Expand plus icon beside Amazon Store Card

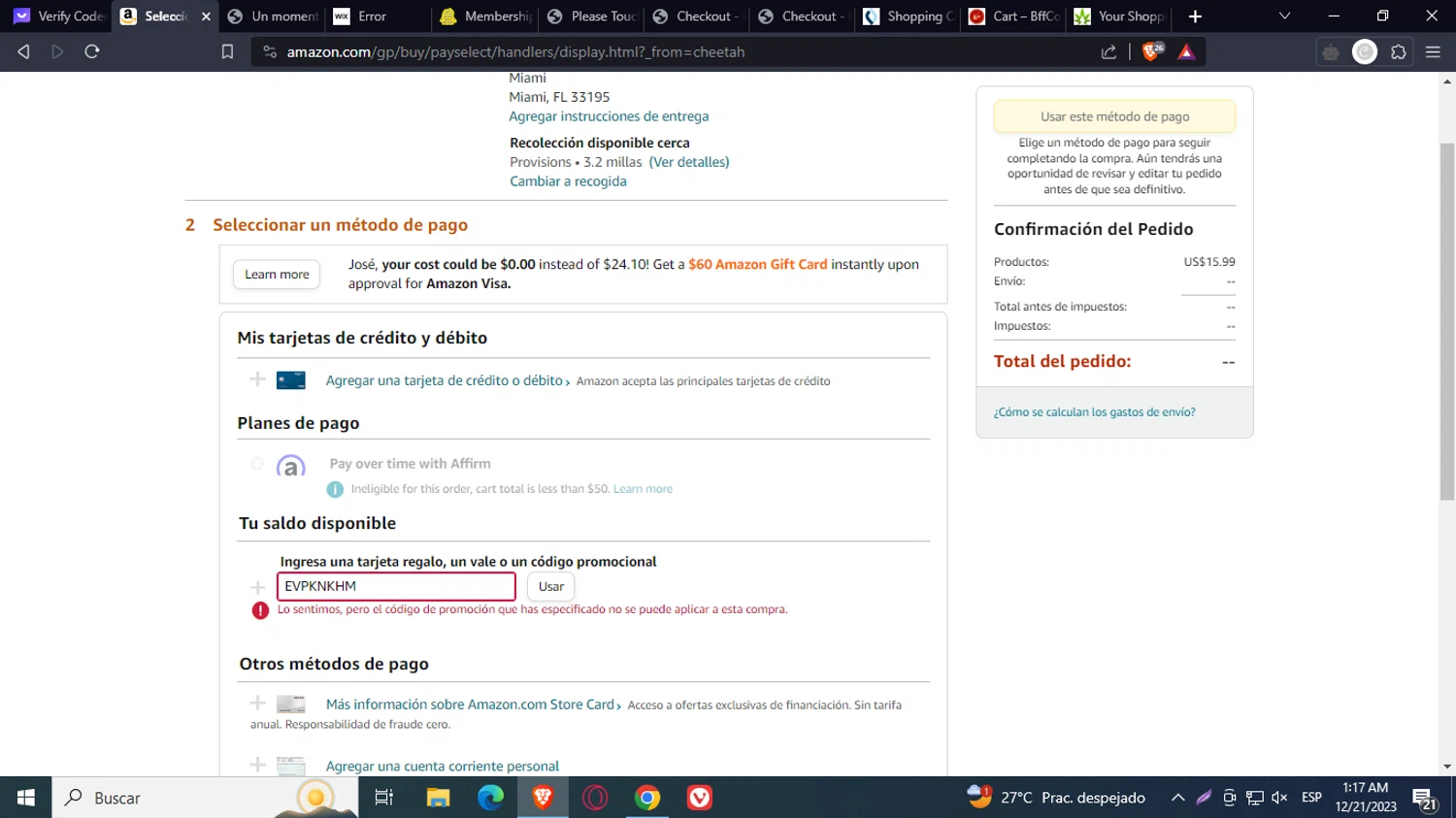(x=257, y=703)
